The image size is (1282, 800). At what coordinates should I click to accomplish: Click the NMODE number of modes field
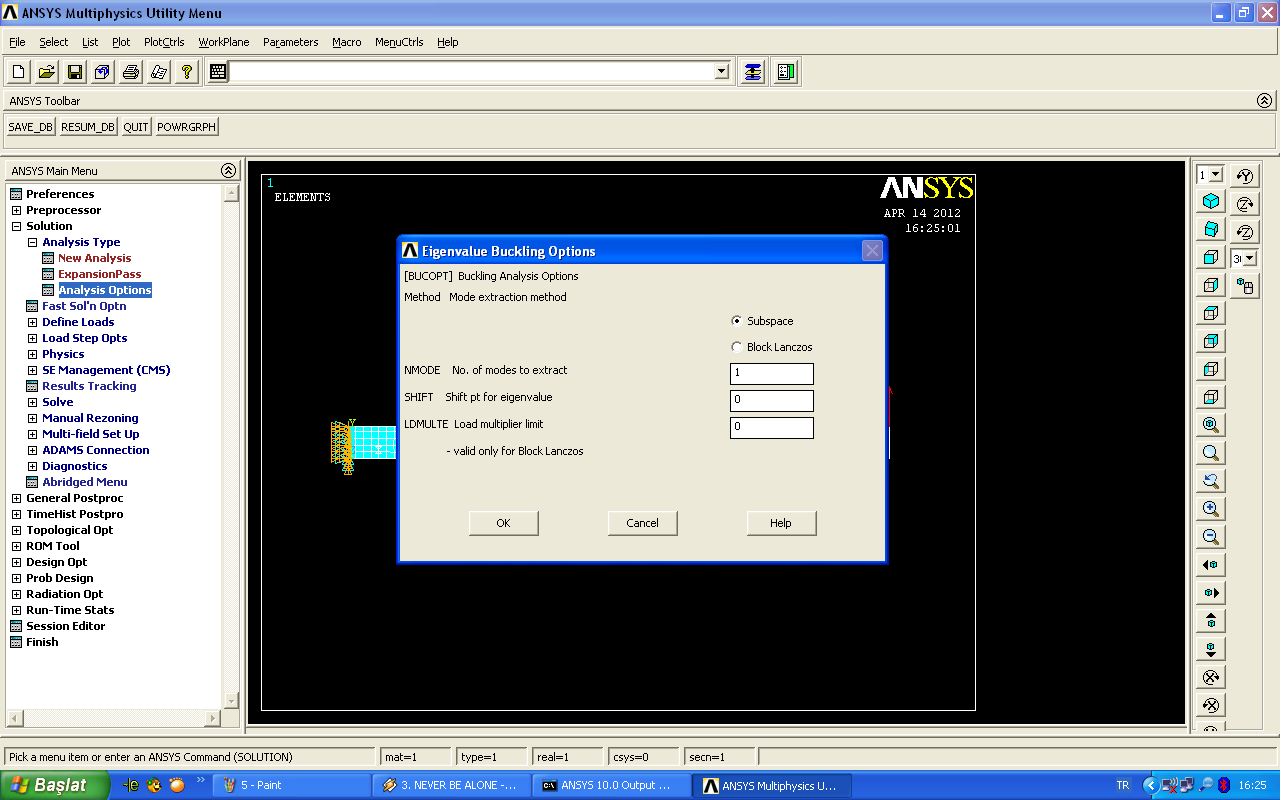coord(772,374)
